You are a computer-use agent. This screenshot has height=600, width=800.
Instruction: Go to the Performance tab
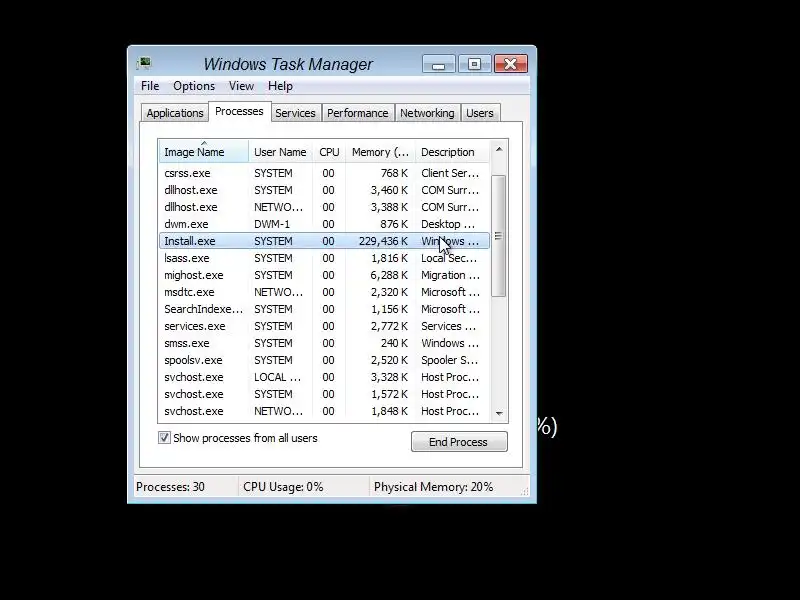(x=358, y=113)
